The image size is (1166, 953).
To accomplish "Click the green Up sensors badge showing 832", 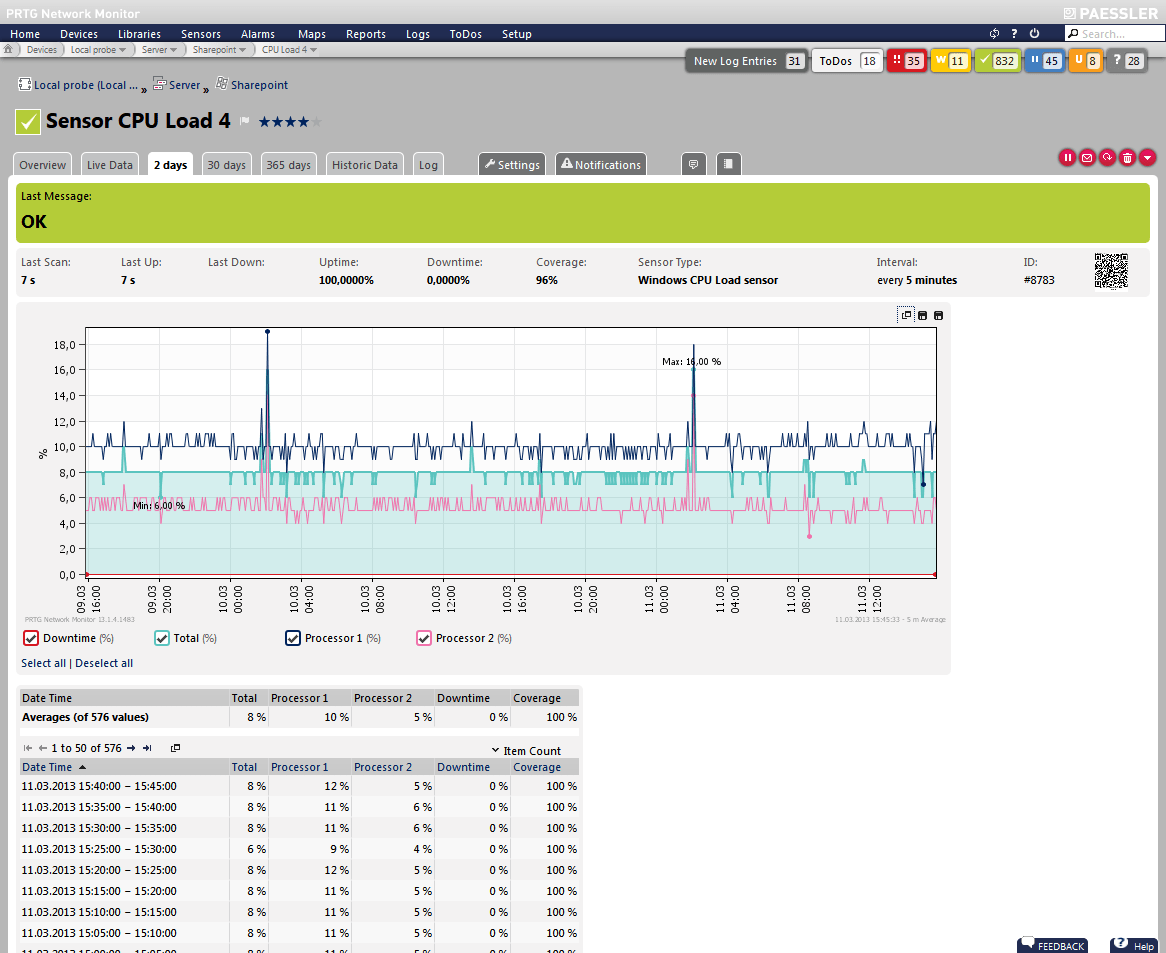I will tap(997, 61).
